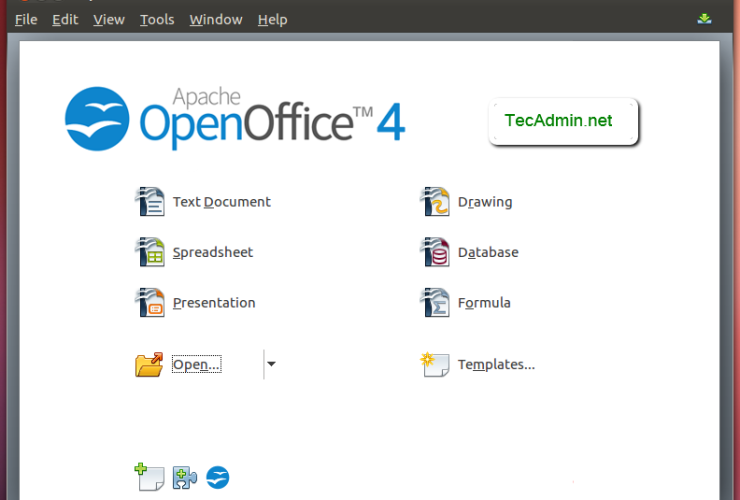Click the get more templates online icon
This screenshot has height=500, width=740.
pos(149,477)
